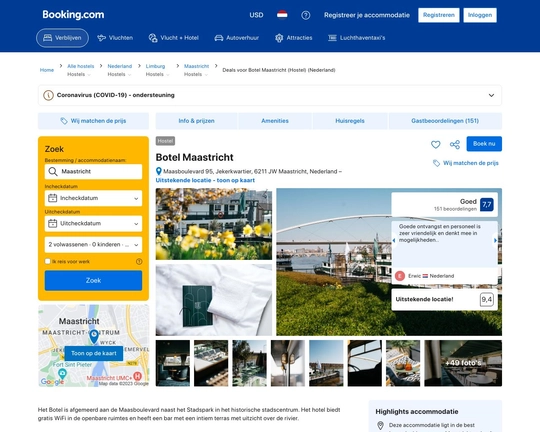
Task: Click the location pin before the address
Action: (x=159, y=171)
